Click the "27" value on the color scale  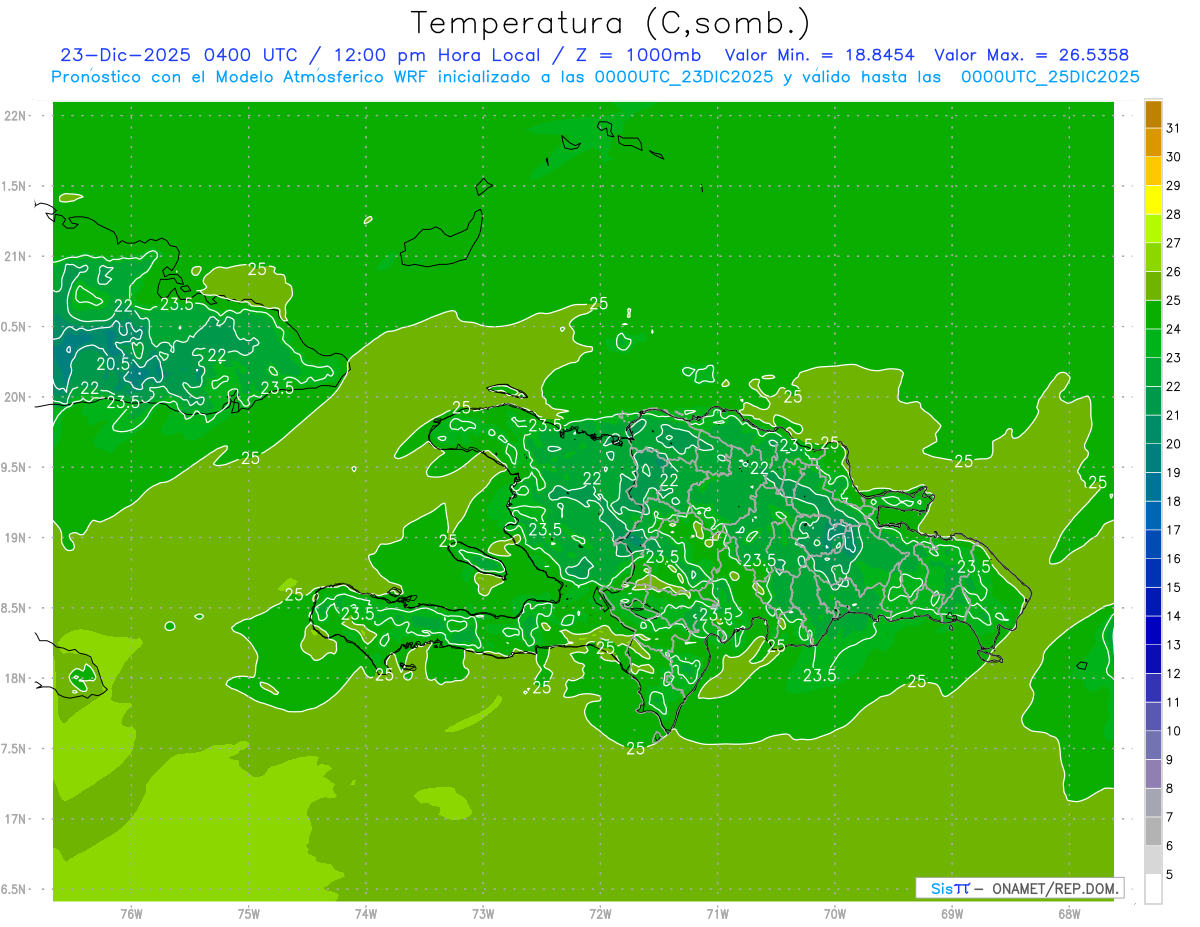click(1174, 243)
